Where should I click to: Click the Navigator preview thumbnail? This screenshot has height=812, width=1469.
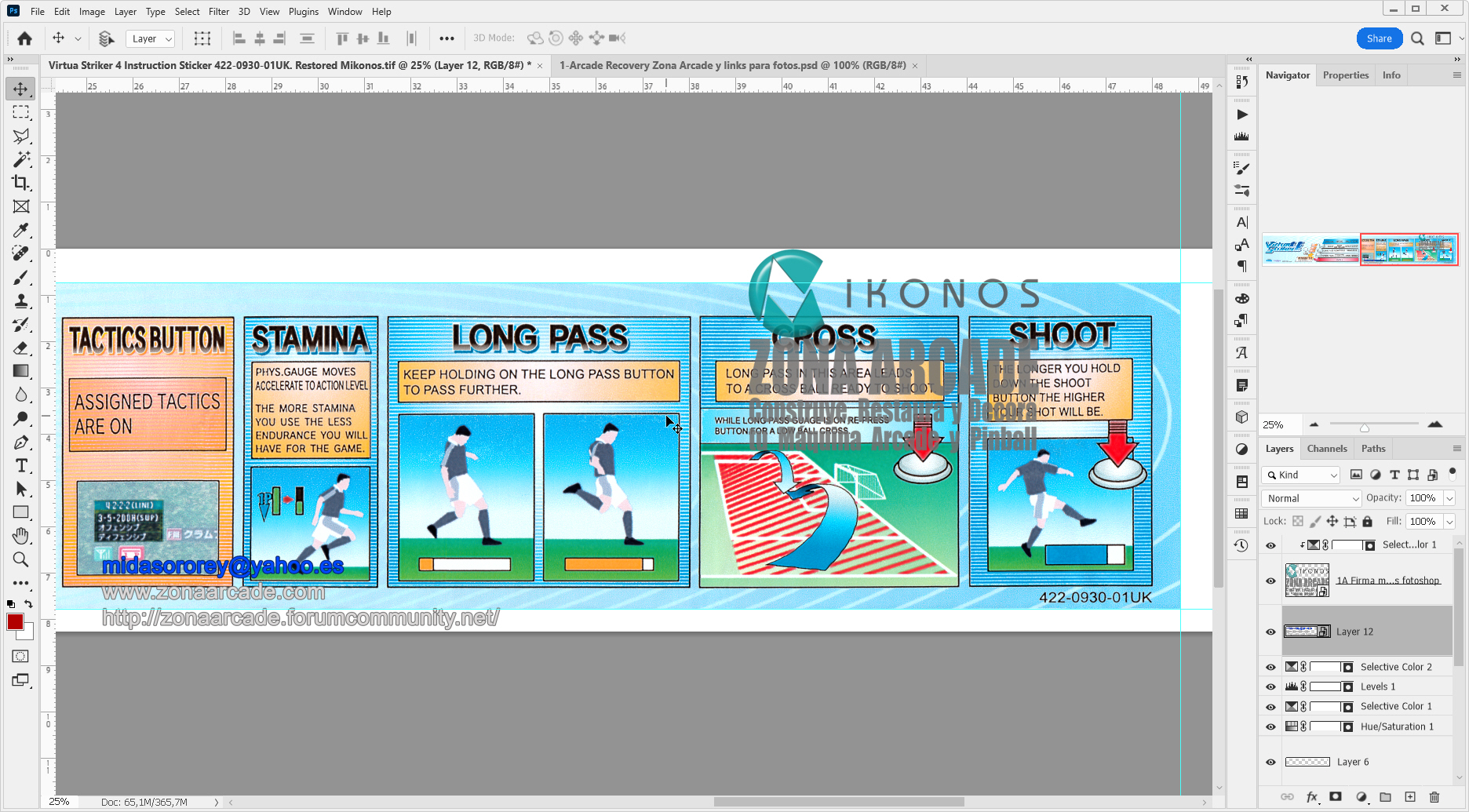(x=1360, y=250)
